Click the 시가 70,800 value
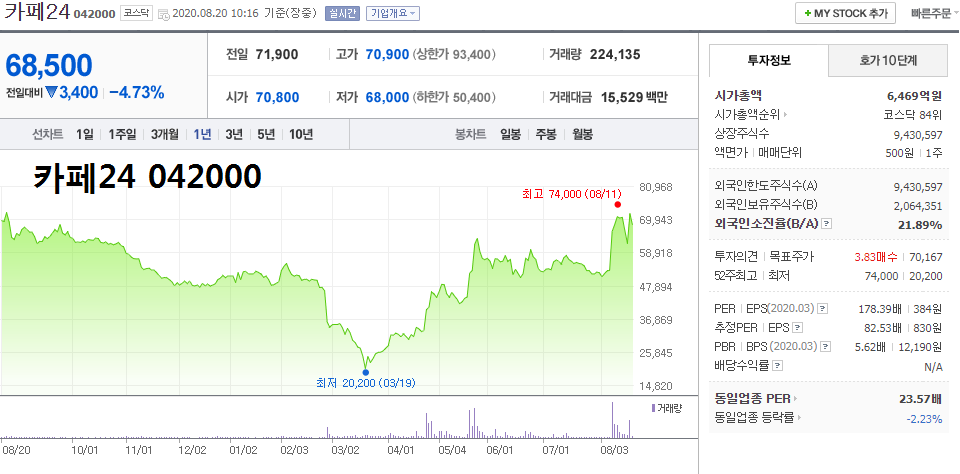This screenshot has height=474, width=960. click(x=277, y=97)
